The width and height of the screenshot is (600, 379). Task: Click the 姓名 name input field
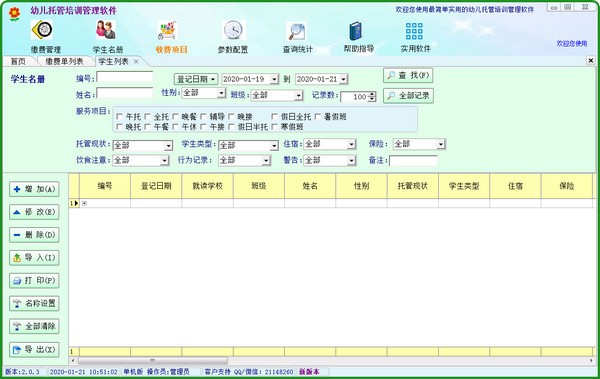[125, 93]
